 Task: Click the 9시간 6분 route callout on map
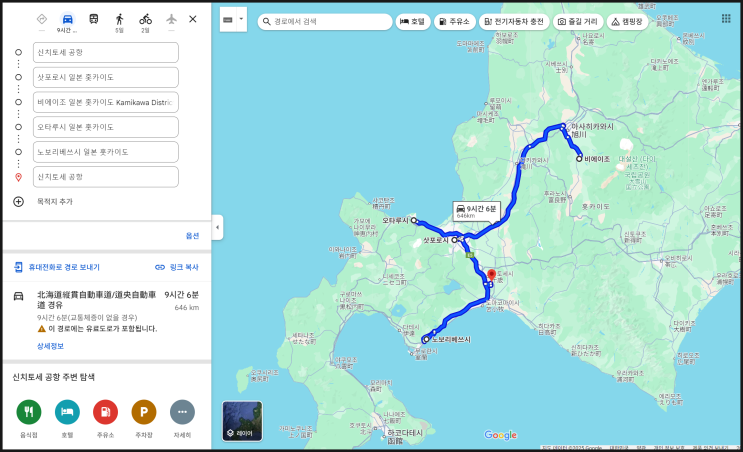coord(476,211)
